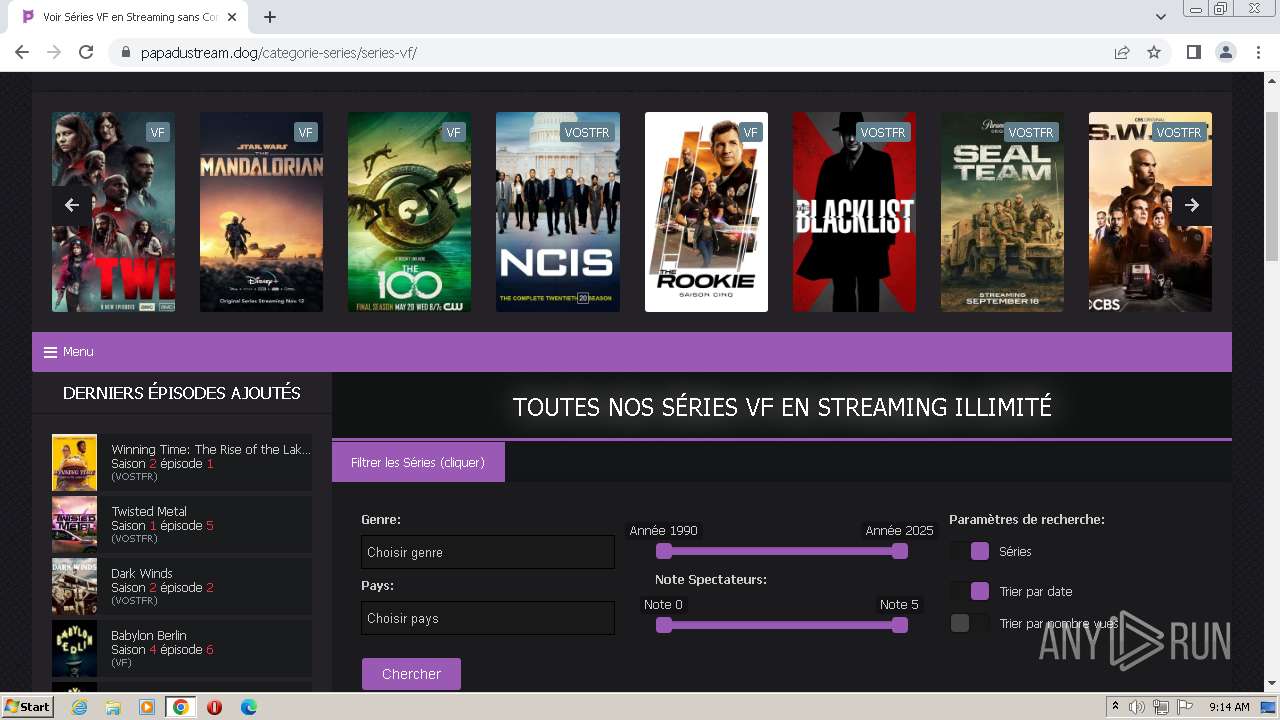The image size is (1280, 720).
Task: Open Babylon Berlin Saison 4 épisode 6
Action: [182, 648]
